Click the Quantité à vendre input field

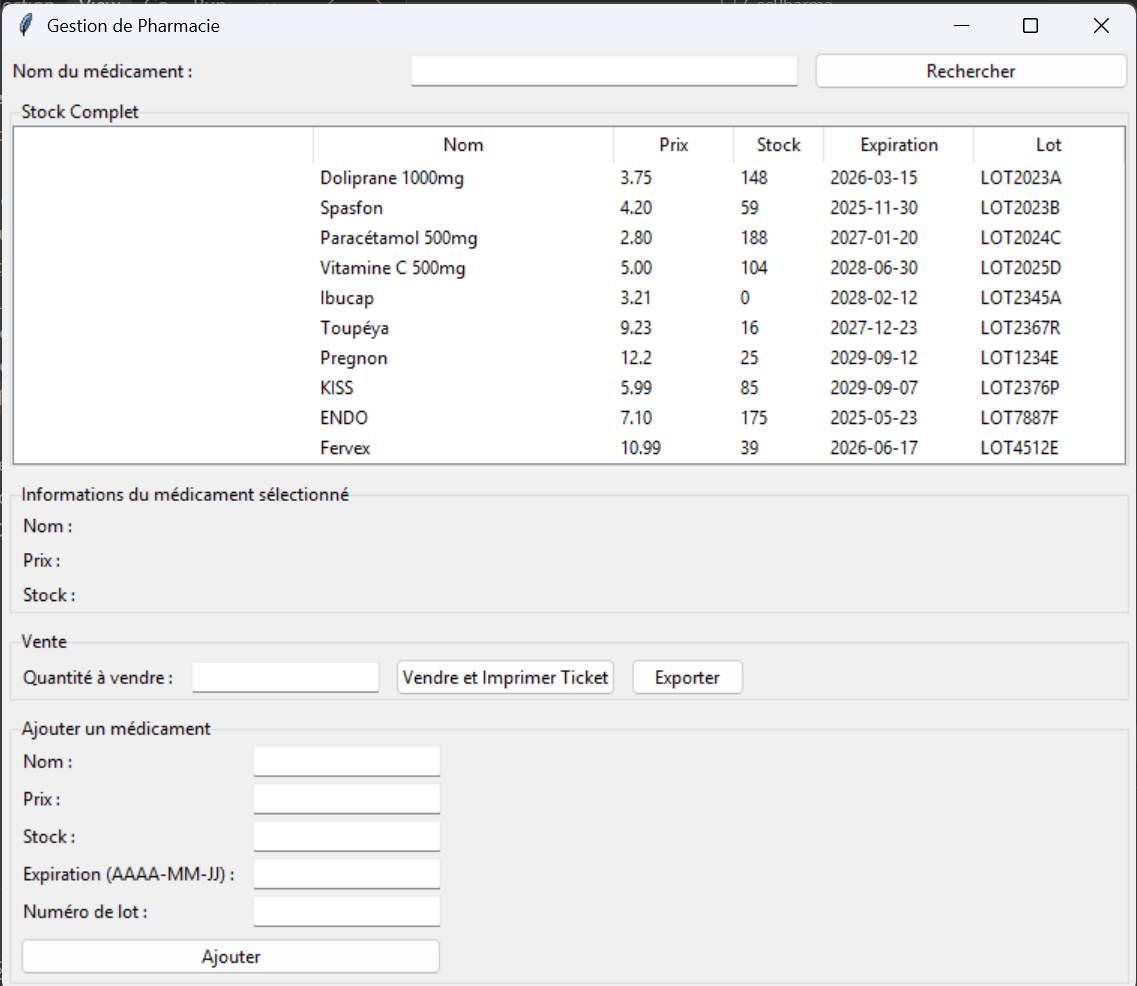(x=285, y=677)
